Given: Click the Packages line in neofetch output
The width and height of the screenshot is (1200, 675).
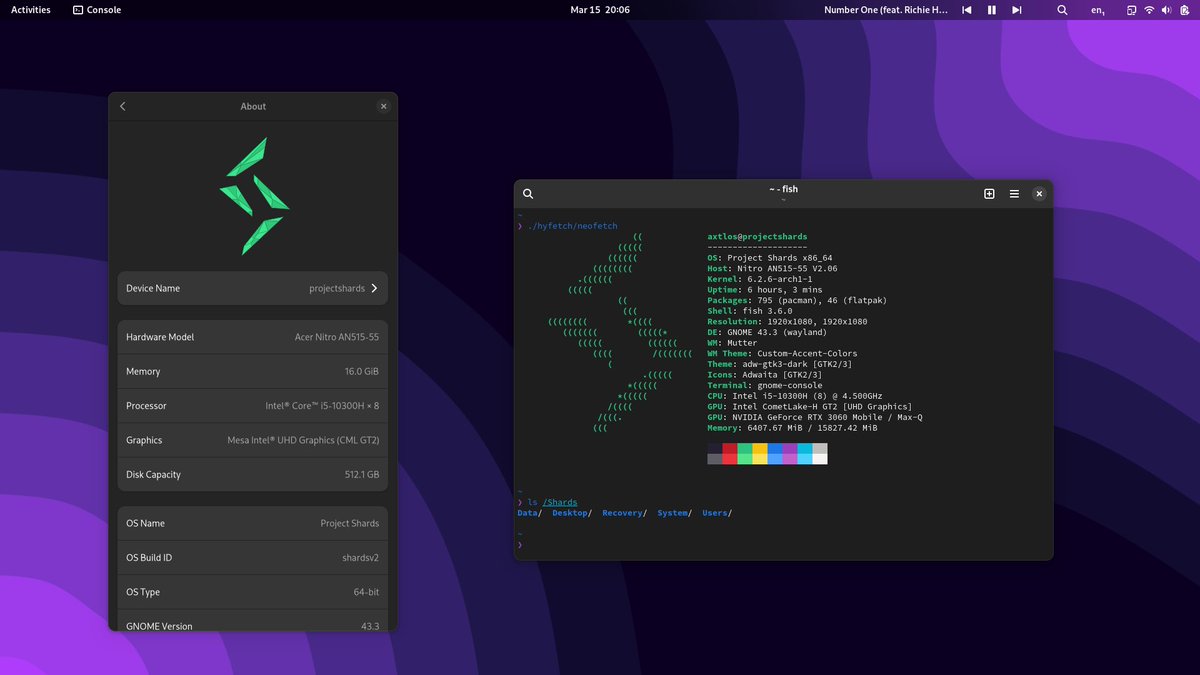Looking at the screenshot, I should coord(797,300).
